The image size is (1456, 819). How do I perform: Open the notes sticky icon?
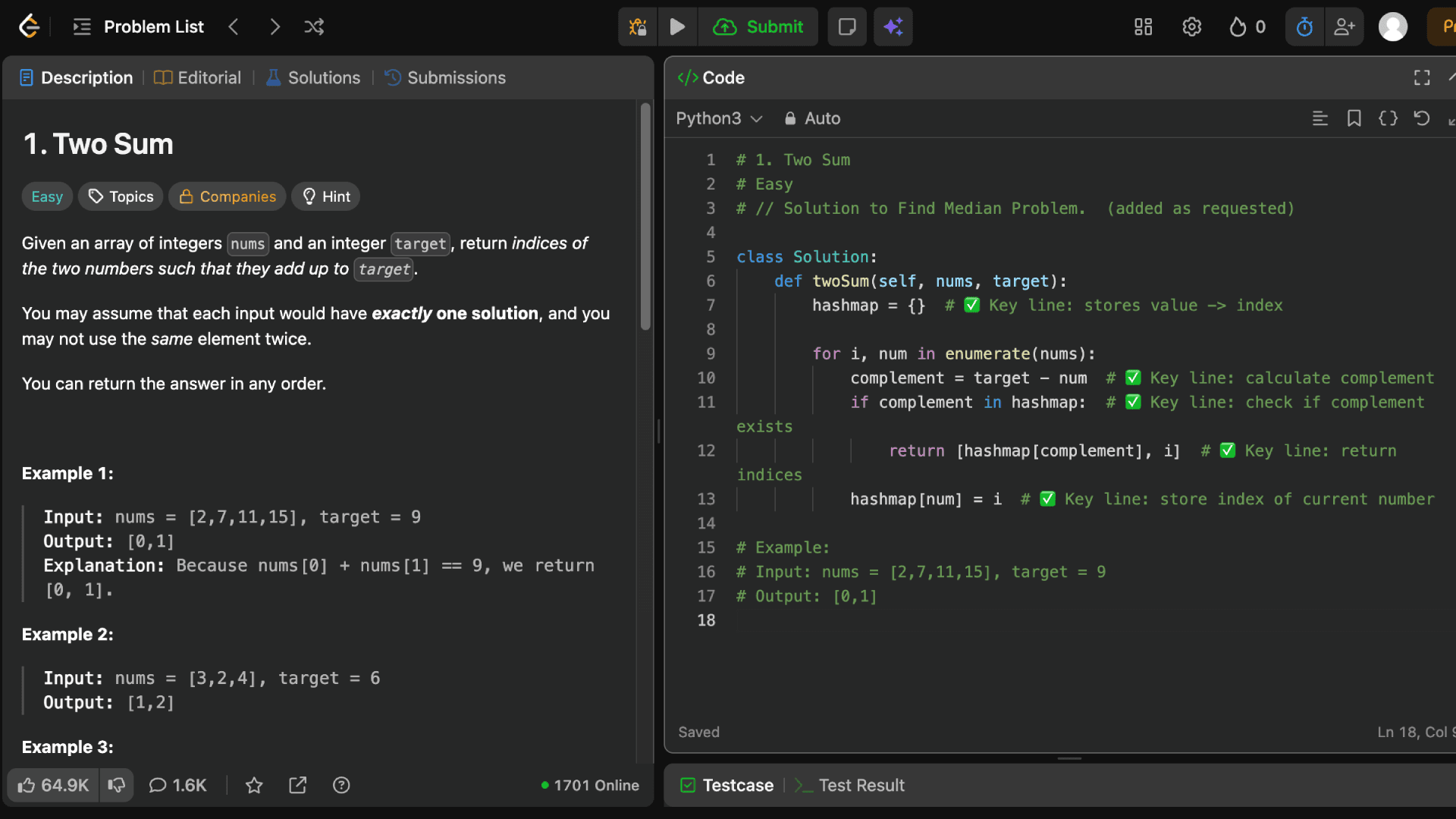[x=847, y=27]
